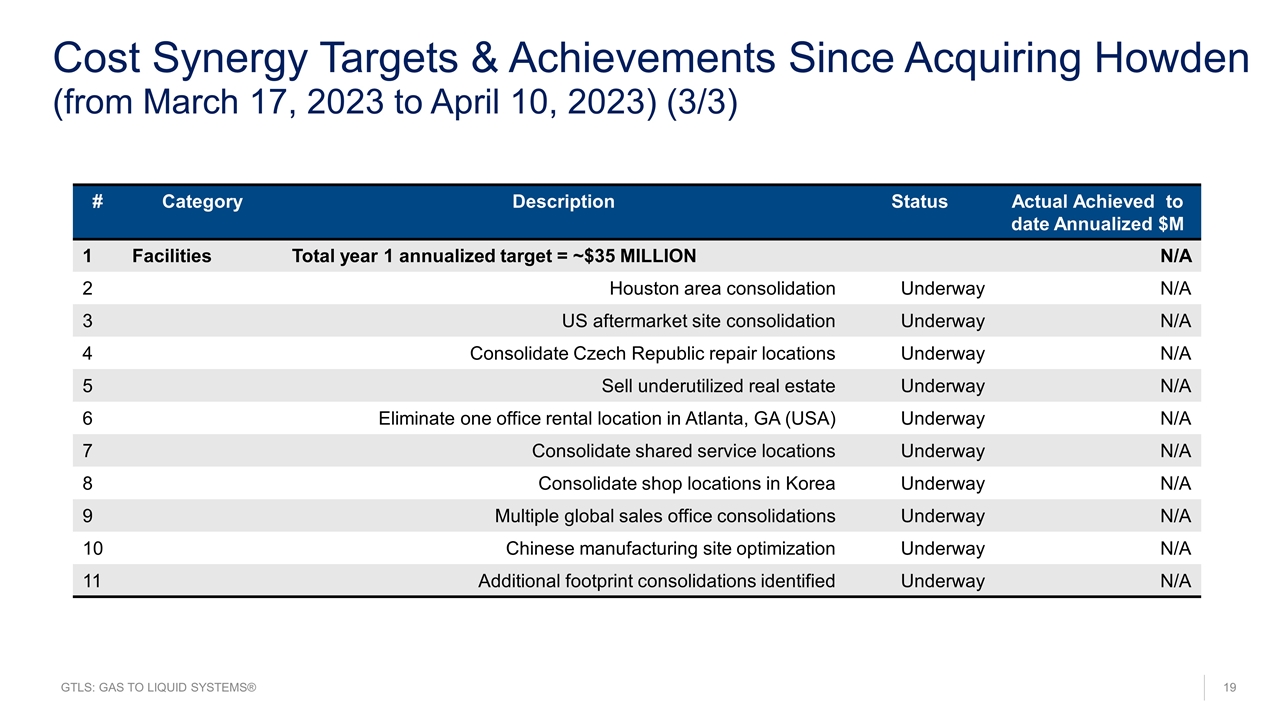
Task: Click 'Additional footprint consolidations identified' text
Action: (x=656, y=581)
